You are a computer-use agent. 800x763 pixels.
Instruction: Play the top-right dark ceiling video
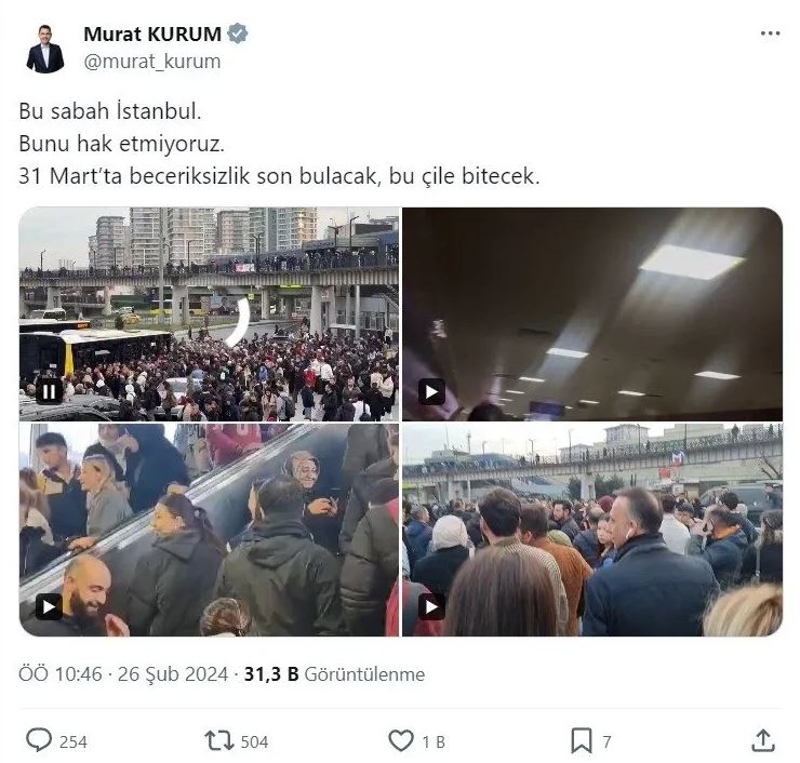tap(432, 391)
